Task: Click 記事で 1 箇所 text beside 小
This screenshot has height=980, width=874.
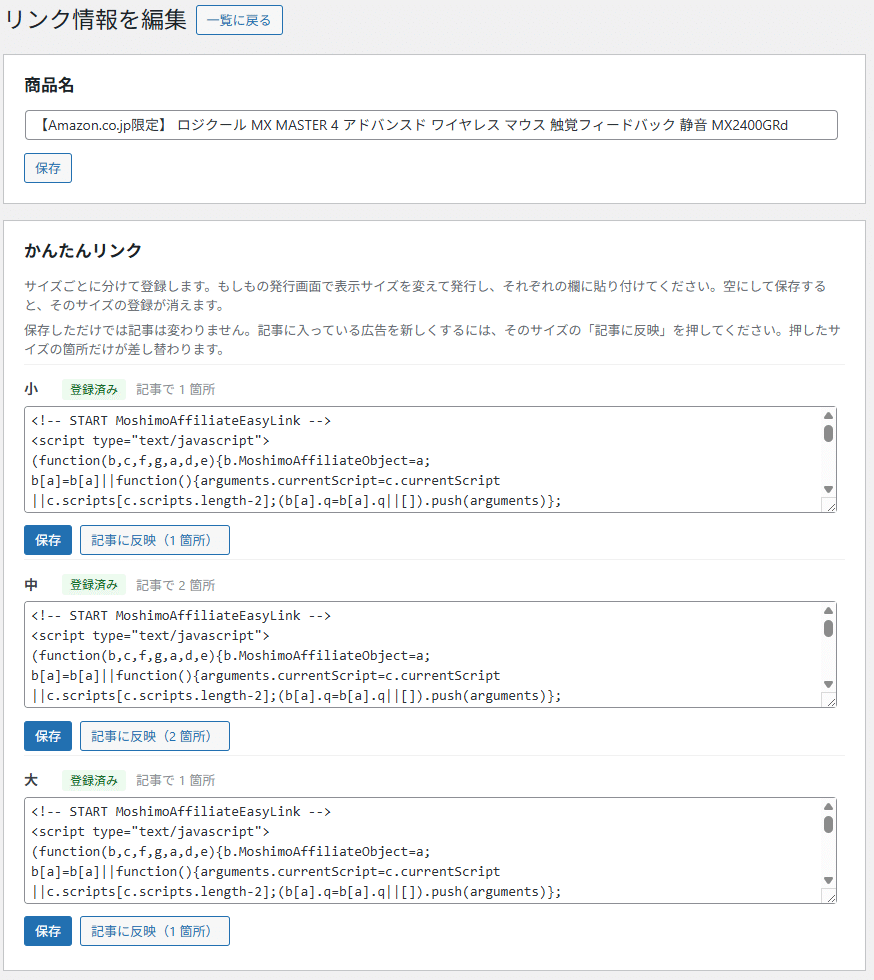Action: 176,389
